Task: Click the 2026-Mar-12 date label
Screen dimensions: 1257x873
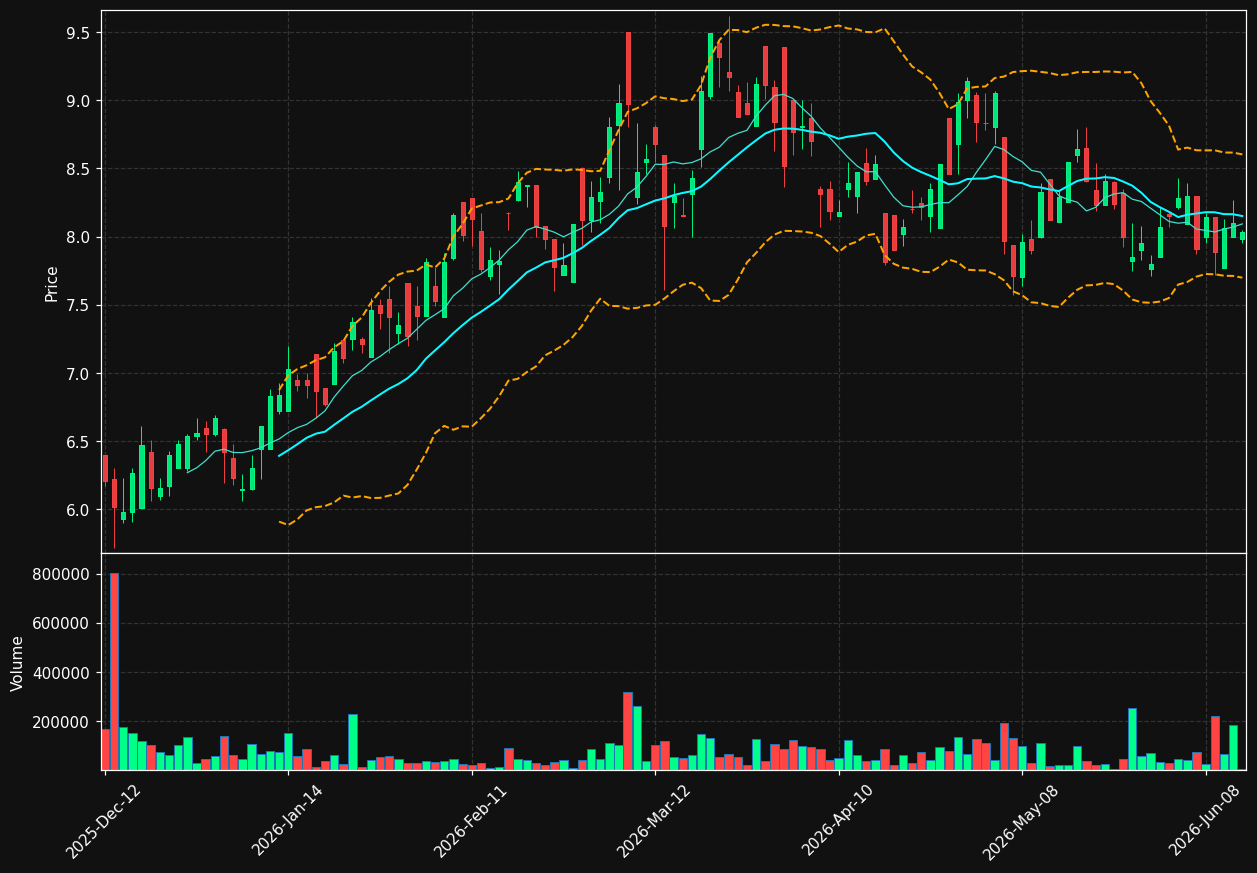Action: click(x=653, y=821)
